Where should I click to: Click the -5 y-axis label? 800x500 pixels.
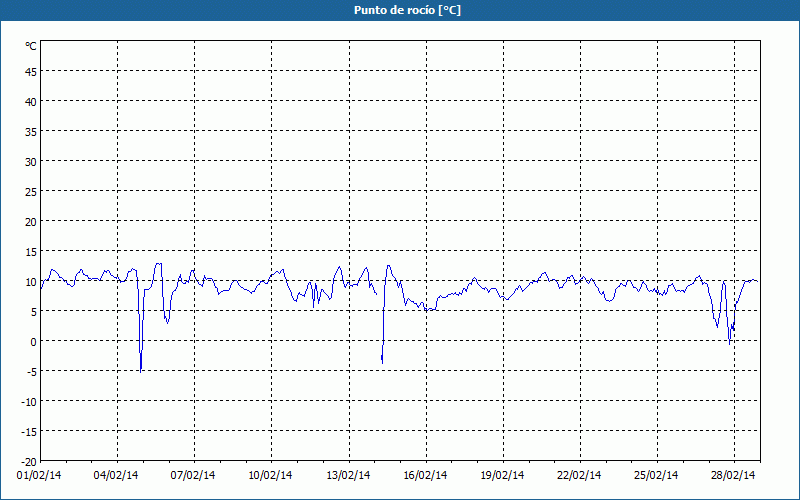(32, 372)
